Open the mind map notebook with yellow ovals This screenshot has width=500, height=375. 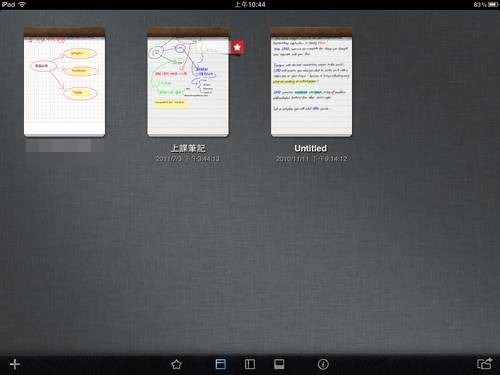point(64,82)
